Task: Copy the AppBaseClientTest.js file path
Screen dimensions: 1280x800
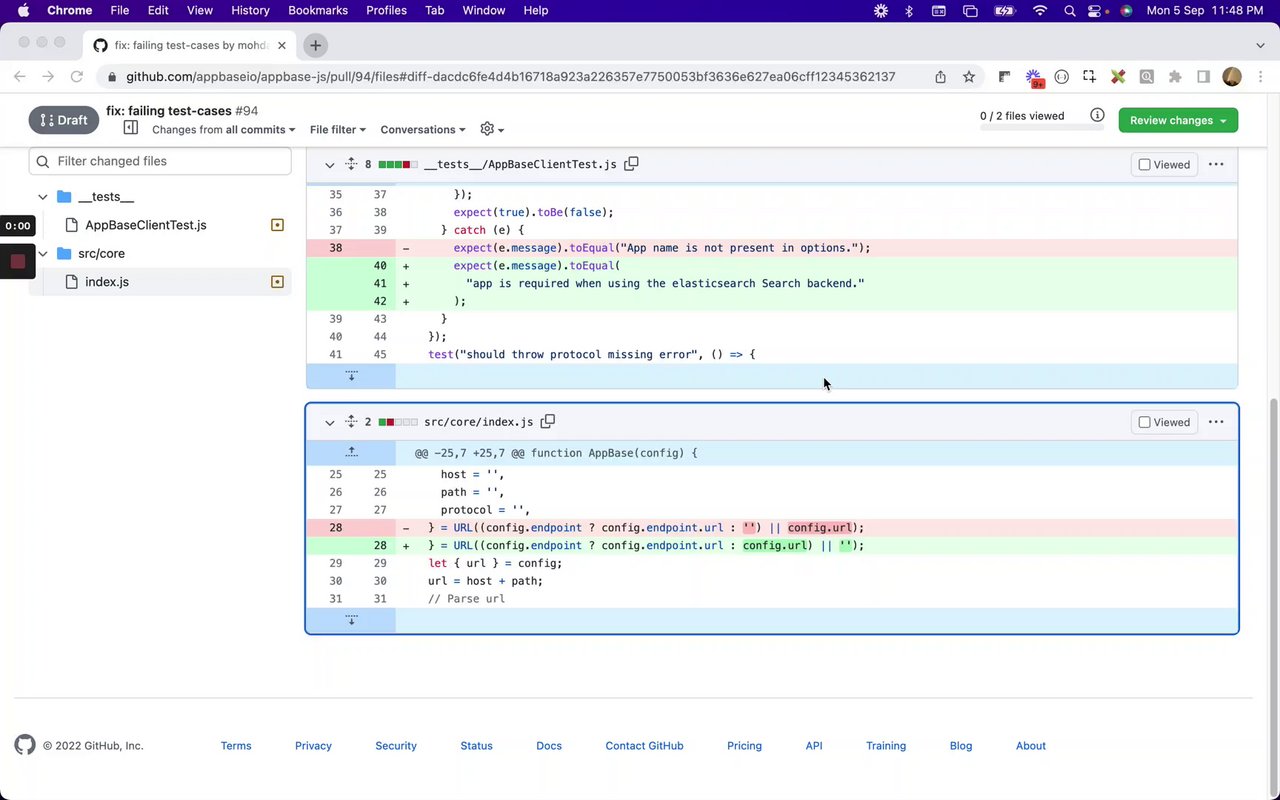Action: coord(631,164)
